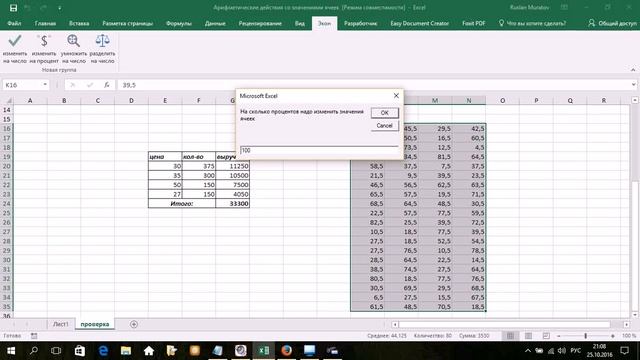Click the horizontal scrollbar right arrow
Viewport: 640px width, 360px height.
[626, 324]
